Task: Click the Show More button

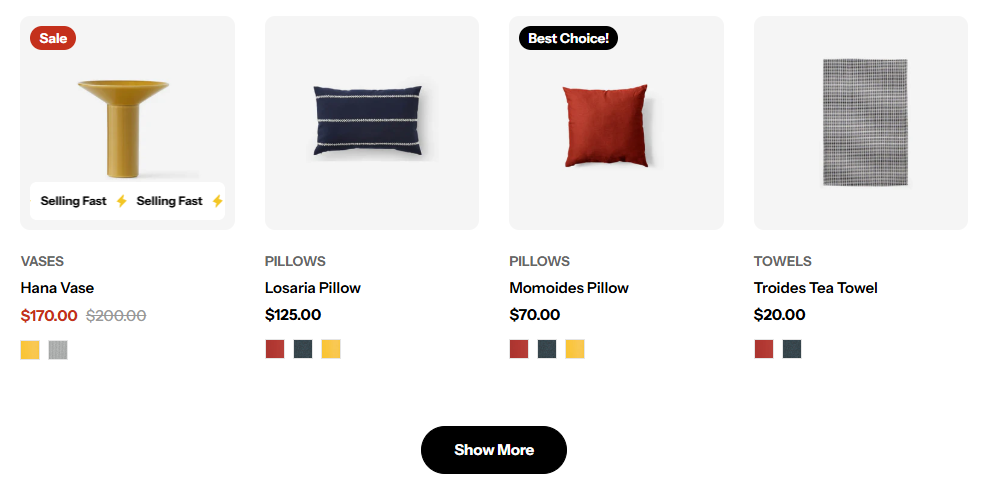Action: click(x=494, y=450)
